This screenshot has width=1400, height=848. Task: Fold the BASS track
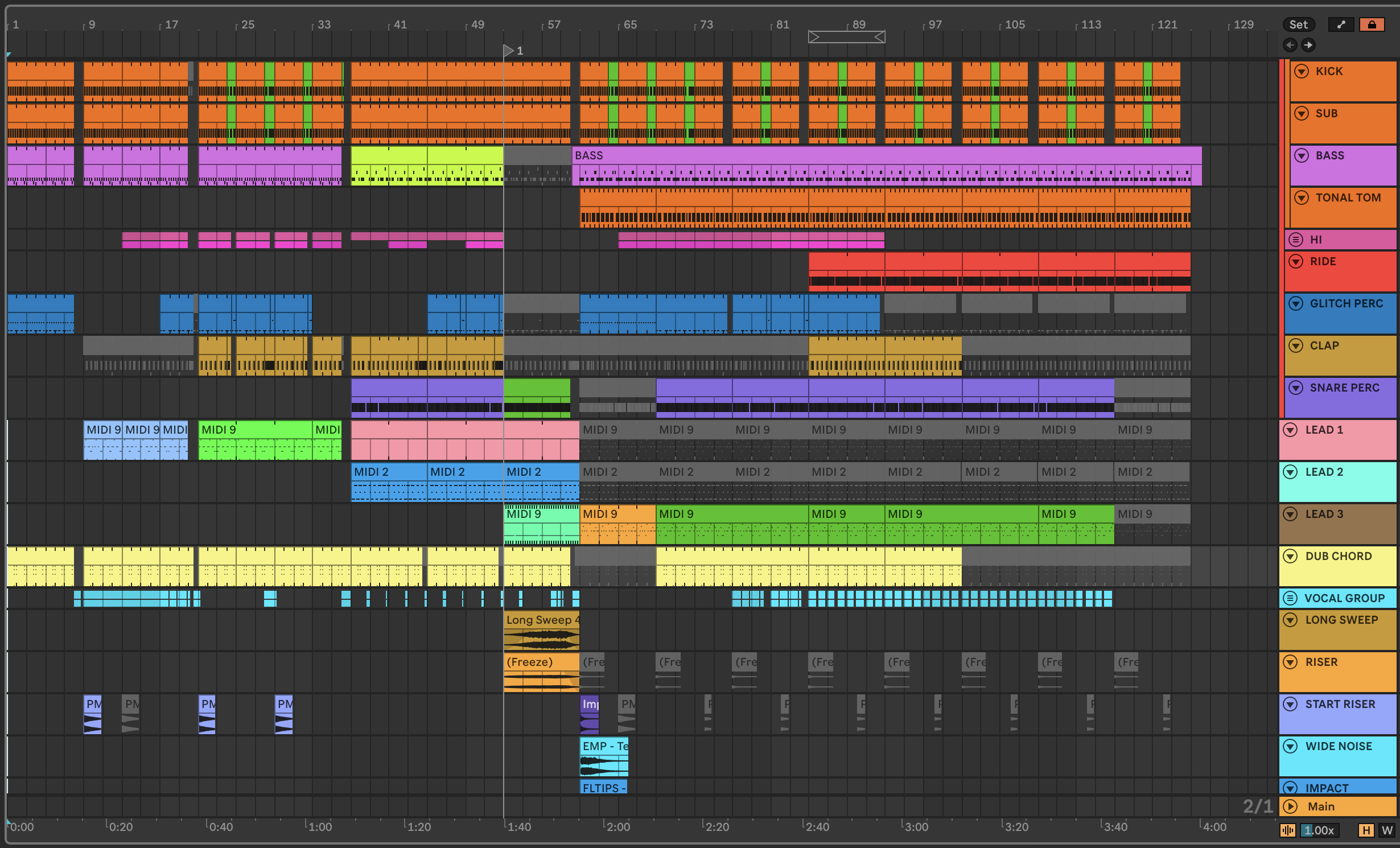[x=1302, y=155]
